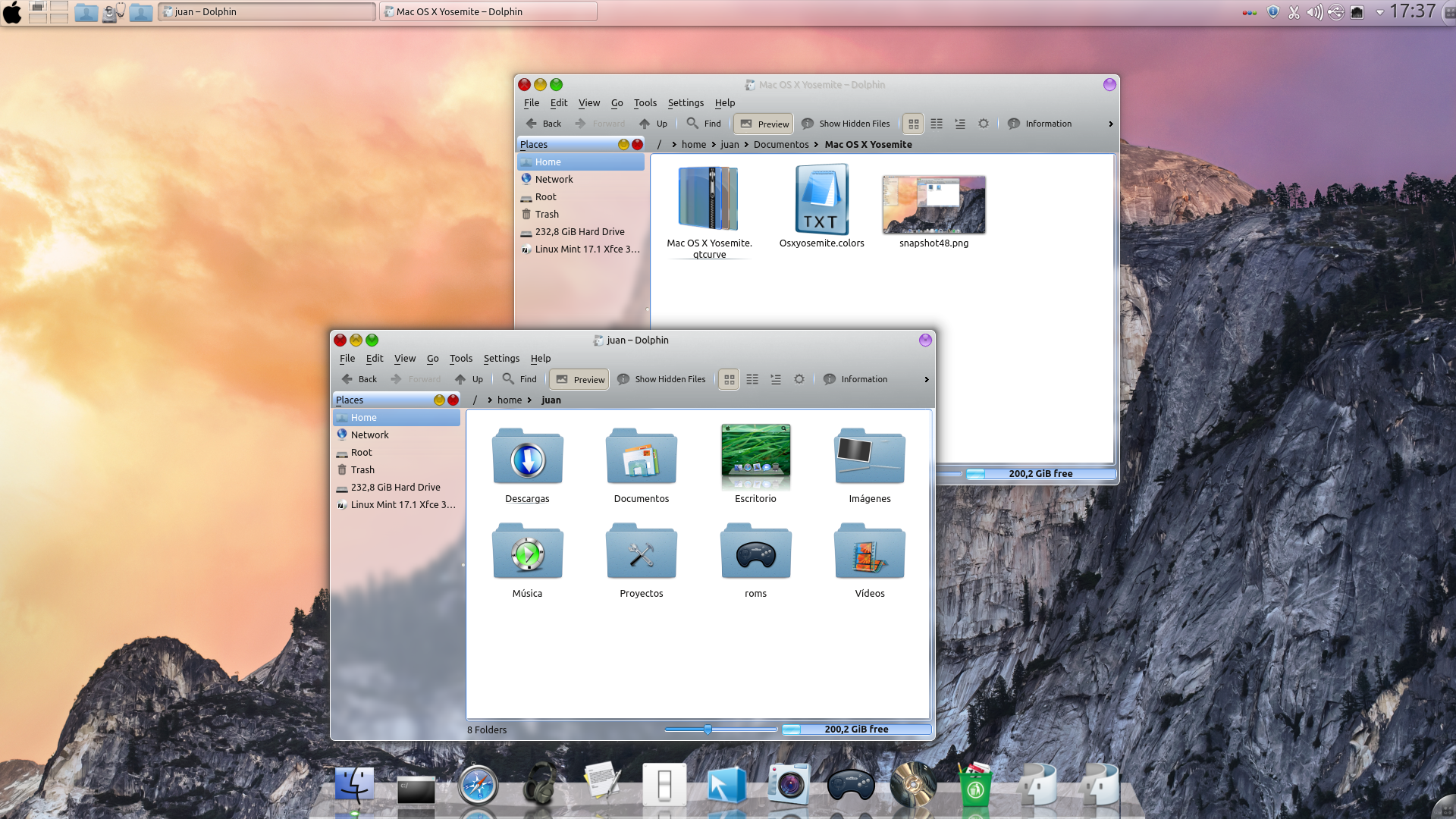Viewport: 1456px width, 819px height.
Task: Open the text editor icon in dock
Action: click(602, 783)
